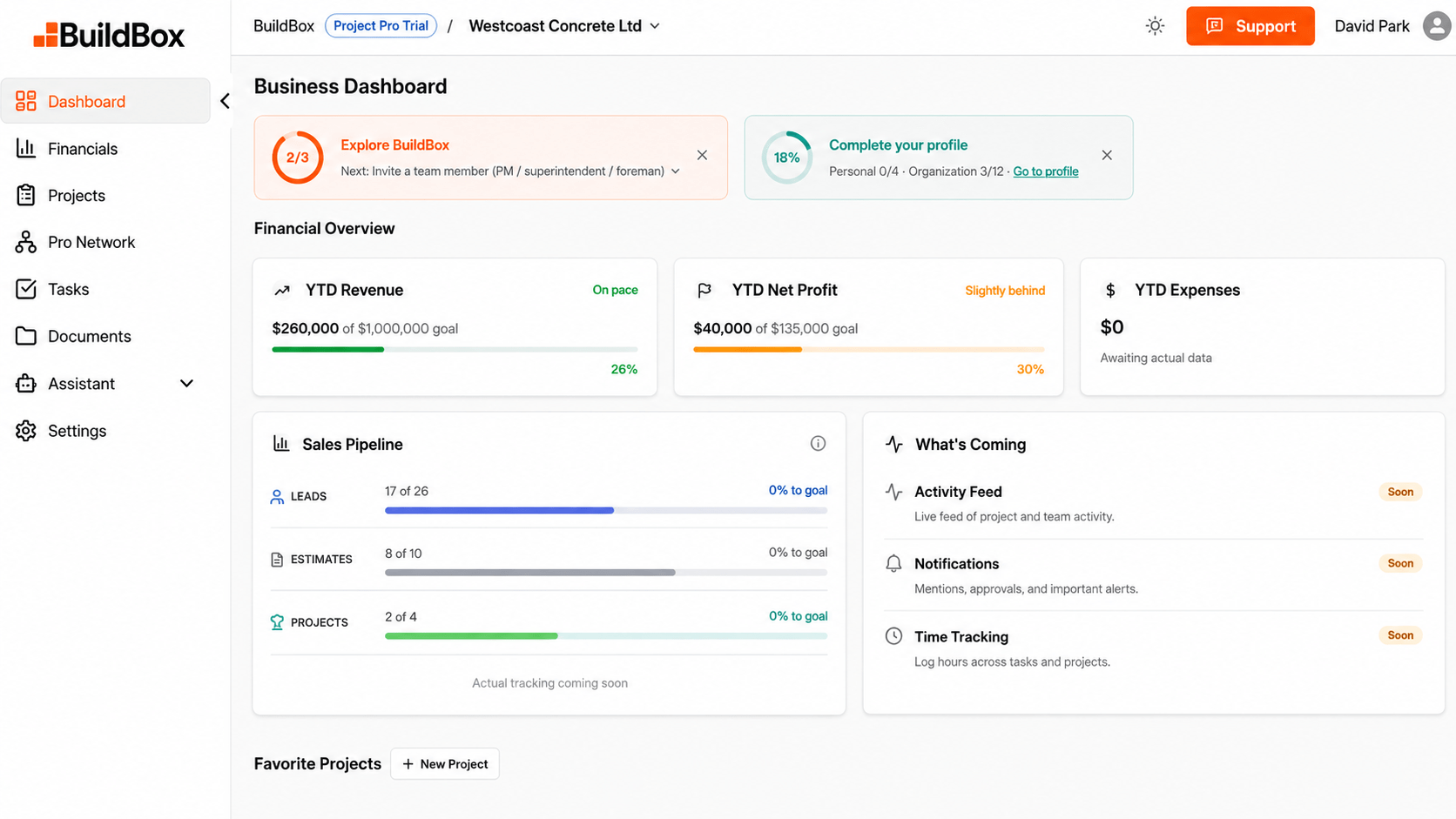Viewport: 1456px width, 819px height.
Task: Click the What's Coming pulse icon
Action: pos(894,444)
